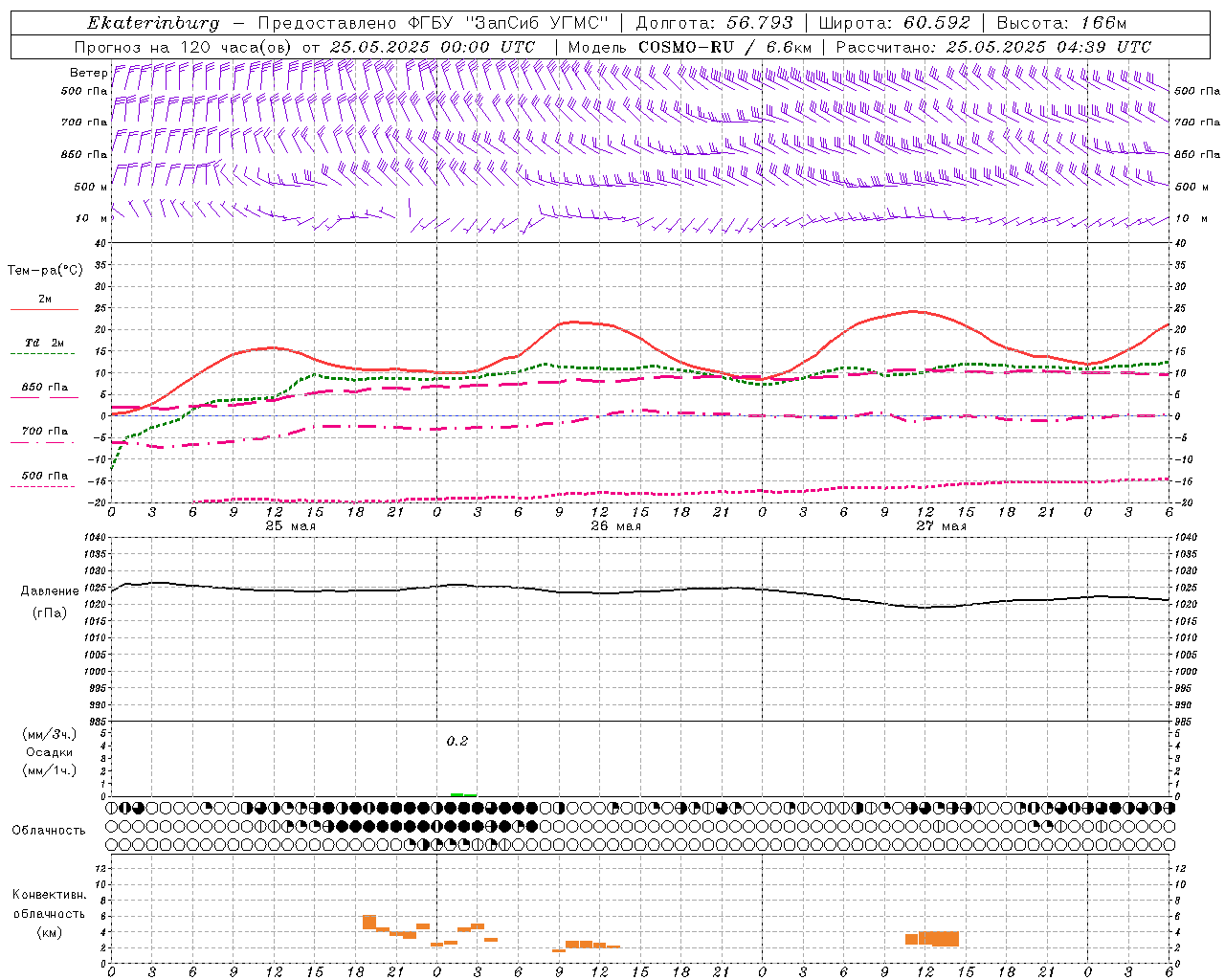Image resolution: width=1225 pixels, height=980 pixels.
Task: Click the "Модель COSMO-RU / 6.6км" label
Action: (690, 47)
